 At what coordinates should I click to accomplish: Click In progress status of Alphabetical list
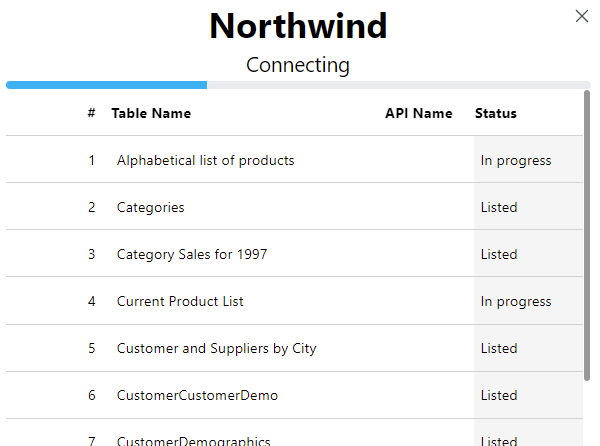click(x=516, y=160)
